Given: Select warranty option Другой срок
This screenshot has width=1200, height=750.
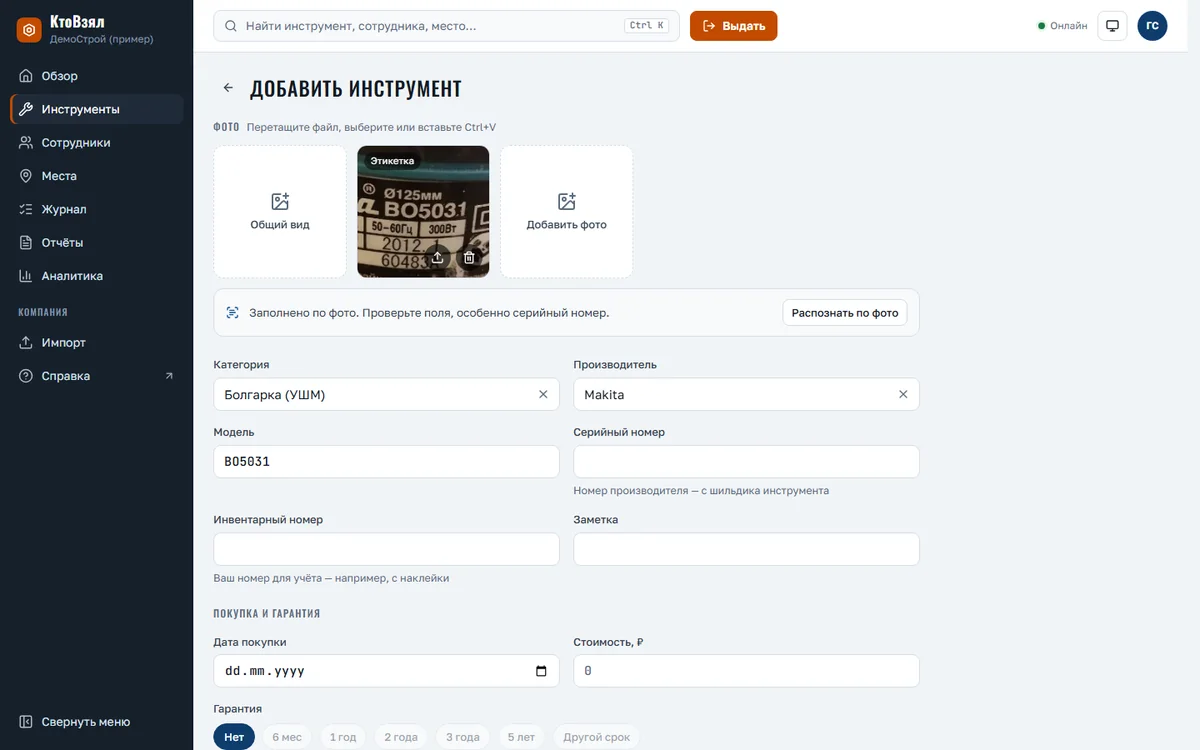Looking at the screenshot, I should point(597,737).
